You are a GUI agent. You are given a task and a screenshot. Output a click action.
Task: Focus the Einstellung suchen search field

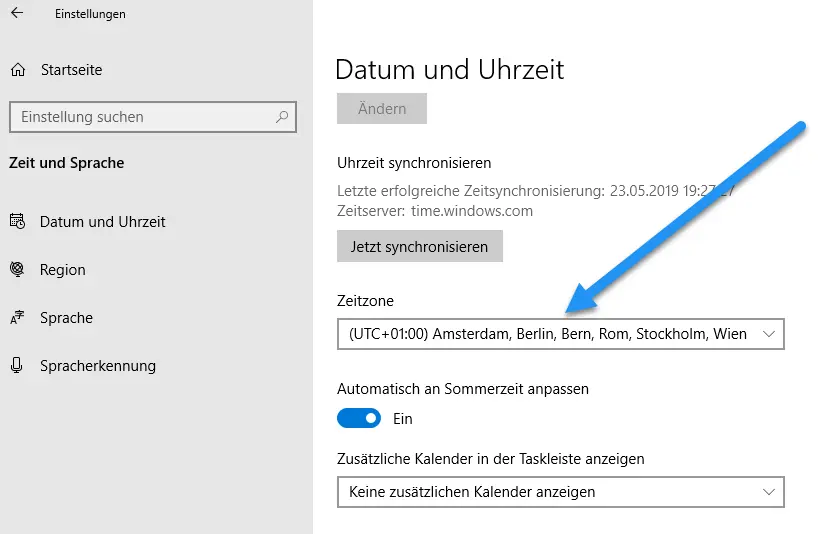pyautogui.click(x=140, y=117)
